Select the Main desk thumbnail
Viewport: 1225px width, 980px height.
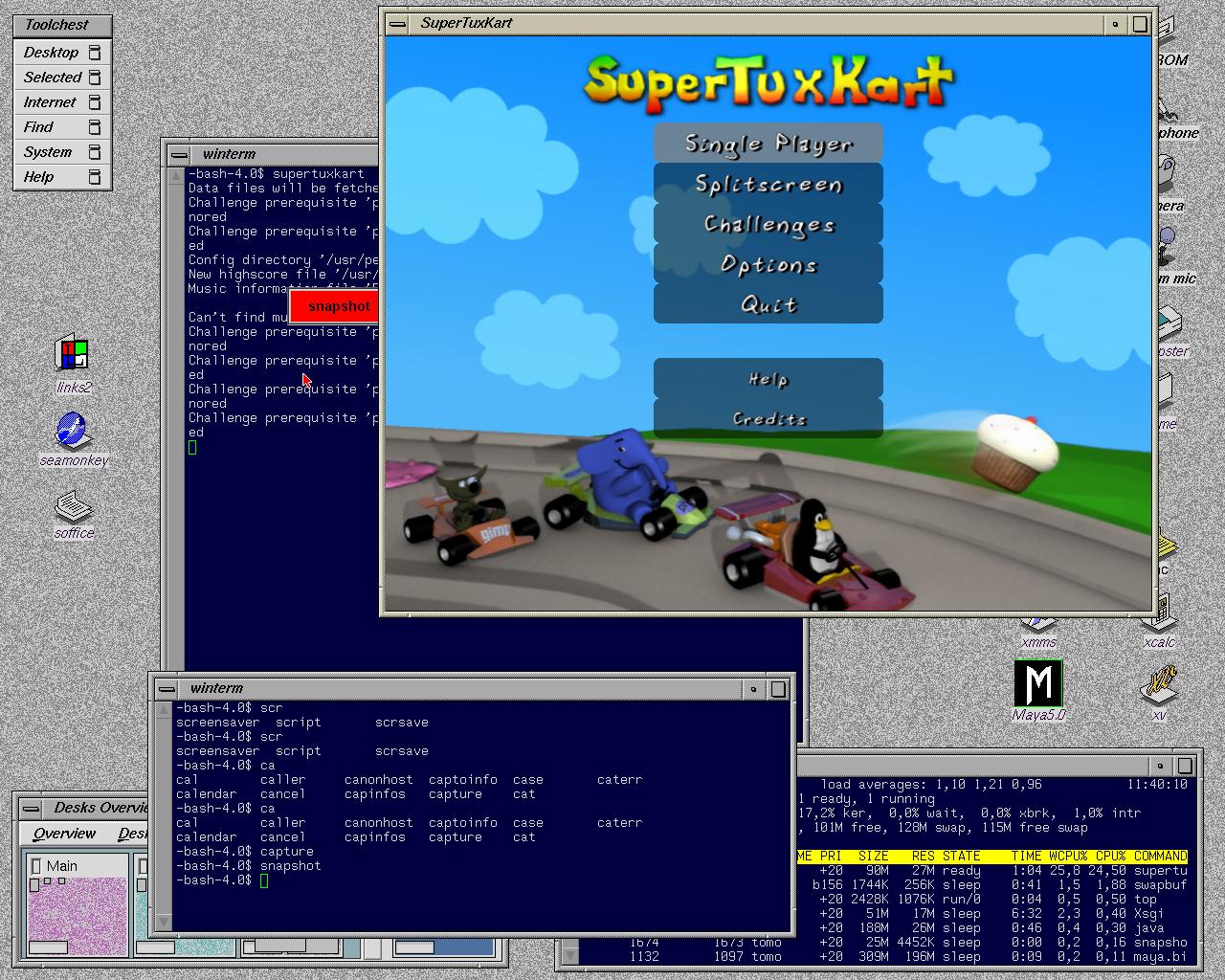77,906
